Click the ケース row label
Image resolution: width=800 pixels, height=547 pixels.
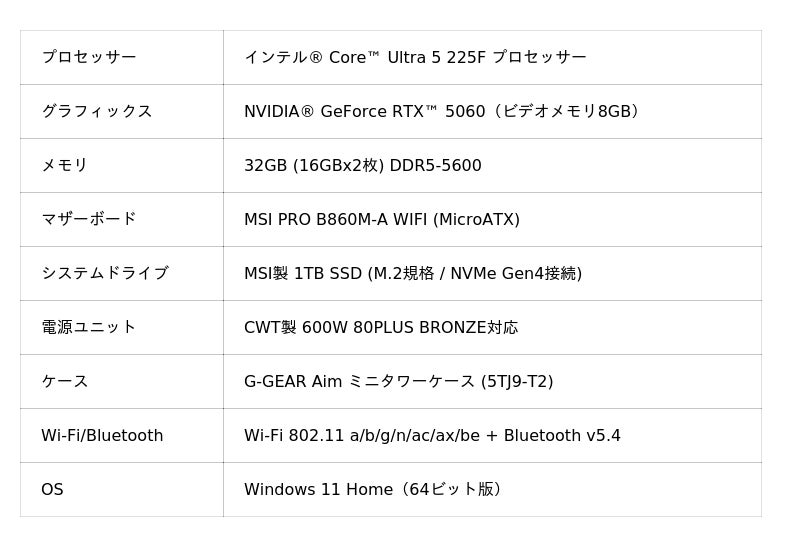[65, 382]
